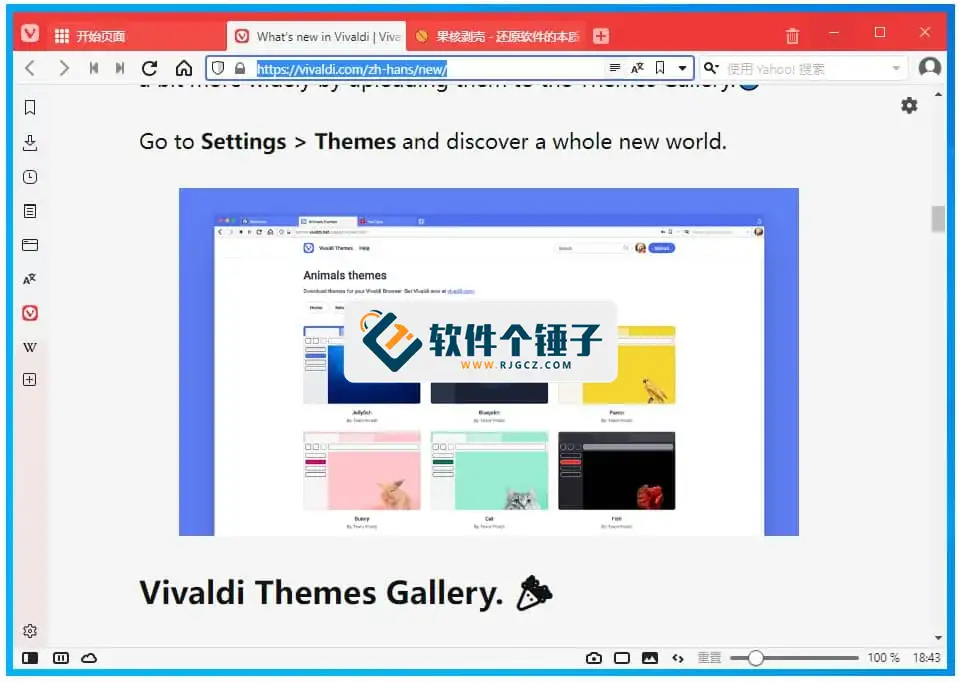Screen dimensions: 961x682
Task: Open the closed tabs trash can
Action: pyautogui.click(x=792, y=36)
